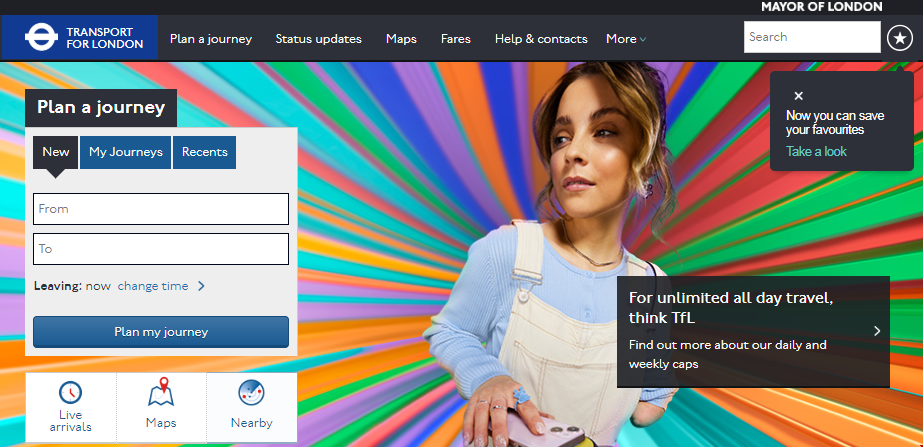The image size is (923, 447).
Task: Switch to the My Journeys tab
Action: point(125,152)
